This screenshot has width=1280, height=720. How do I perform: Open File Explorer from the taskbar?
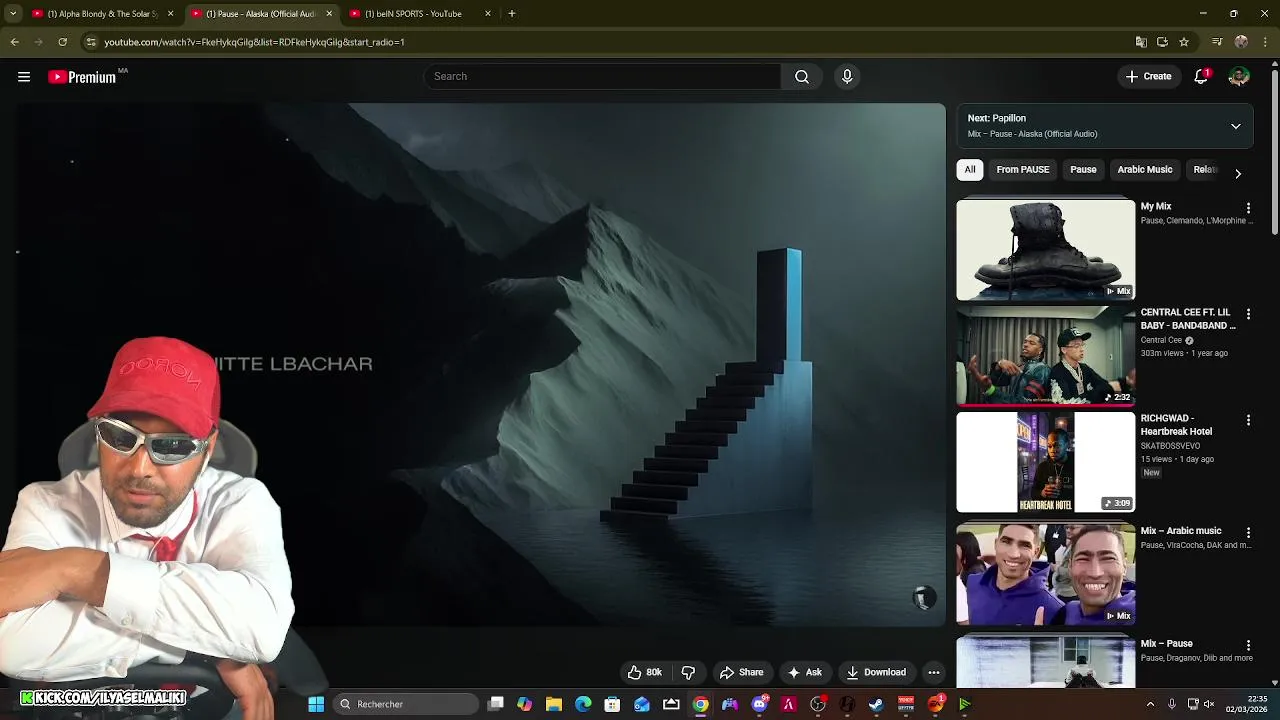554,704
